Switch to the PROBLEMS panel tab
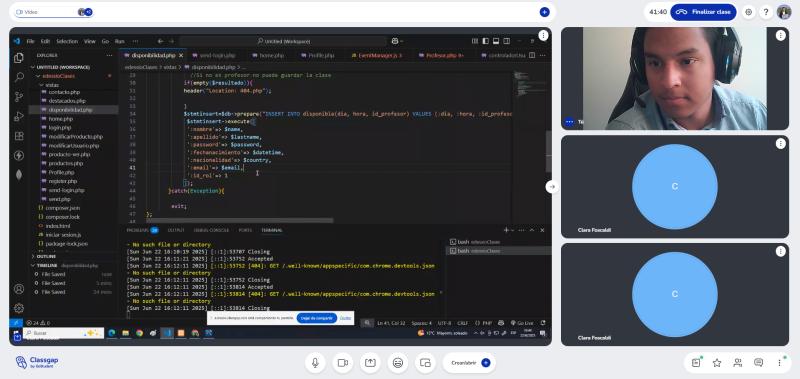800x379 pixels. 142,230
